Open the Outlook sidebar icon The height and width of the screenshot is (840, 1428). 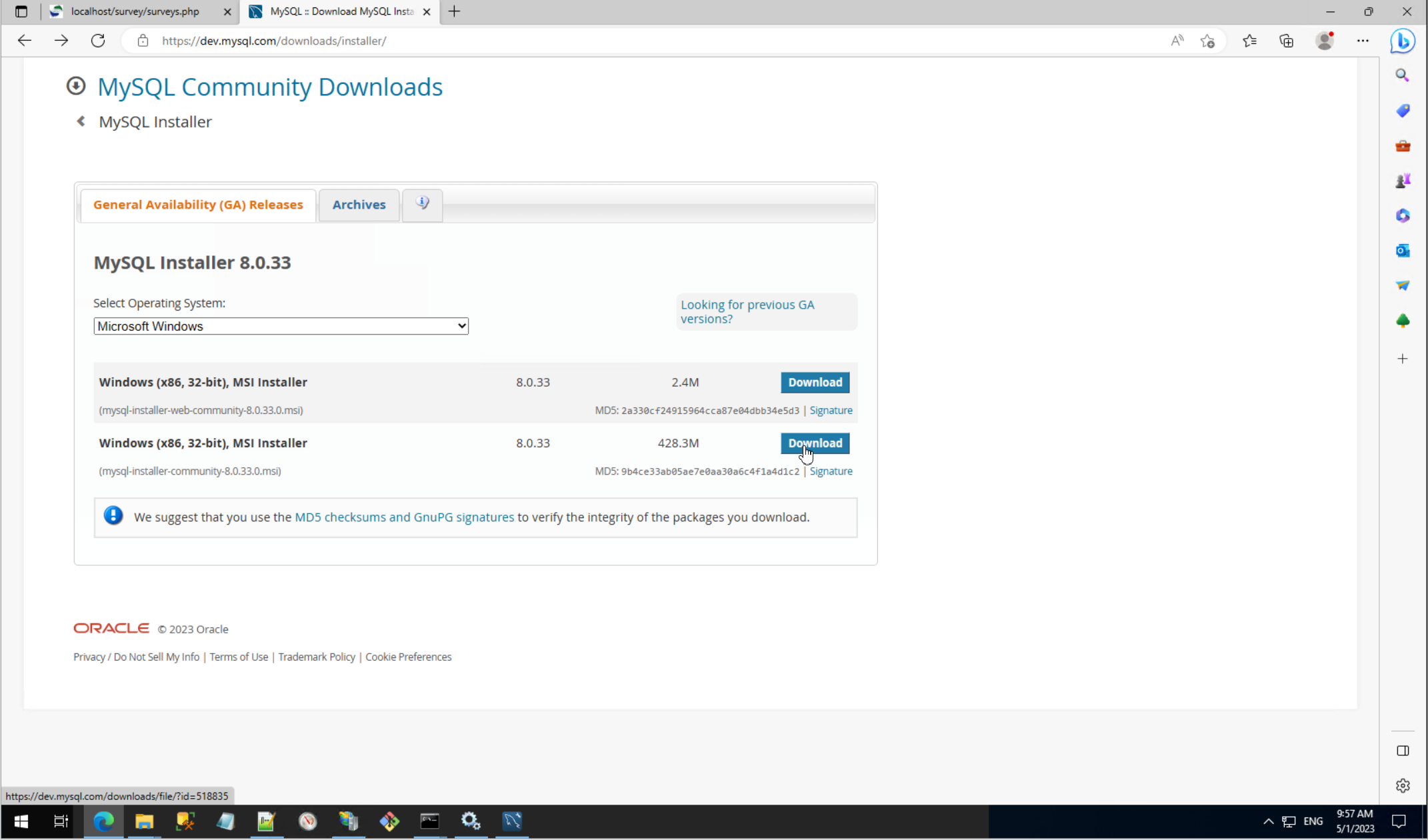tap(1403, 251)
